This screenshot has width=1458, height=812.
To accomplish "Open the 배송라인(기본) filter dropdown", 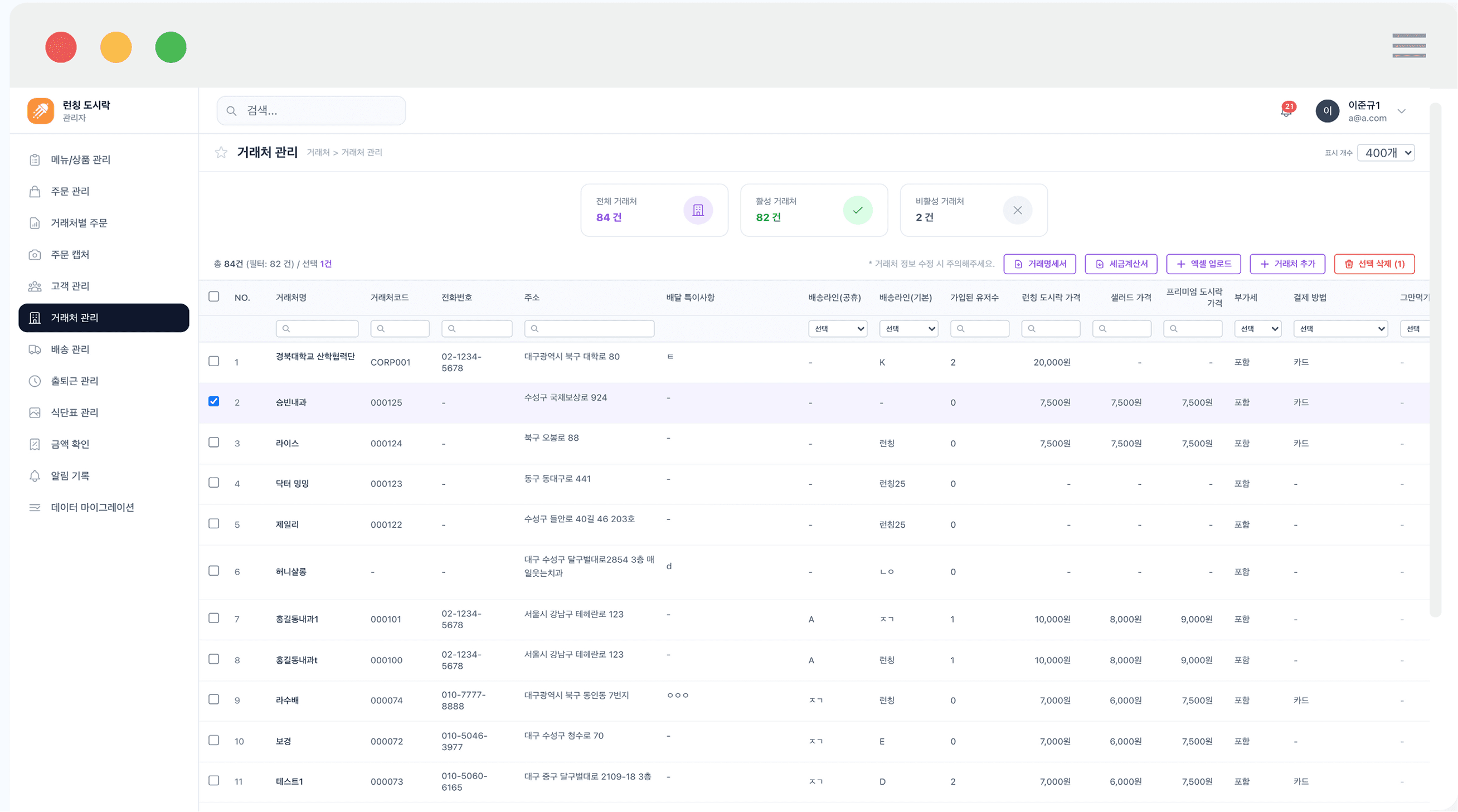I will click(908, 329).
